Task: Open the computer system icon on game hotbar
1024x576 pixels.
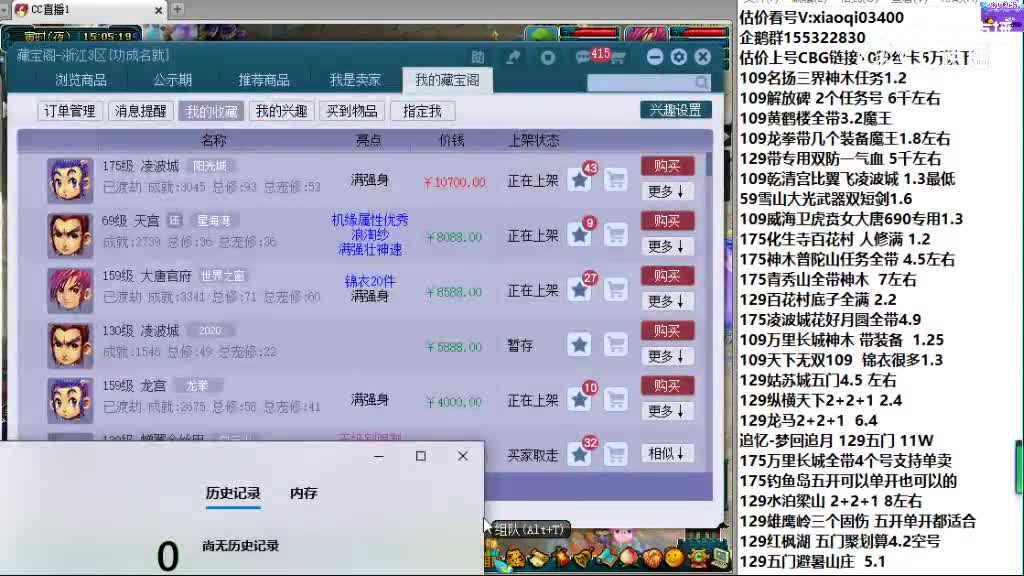Action: click(721, 557)
